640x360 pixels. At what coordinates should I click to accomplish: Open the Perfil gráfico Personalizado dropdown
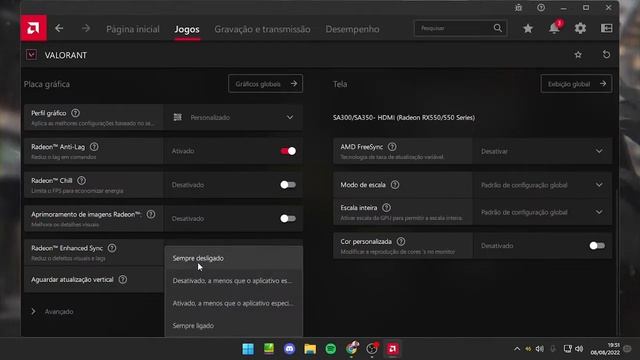(x=233, y=118)
